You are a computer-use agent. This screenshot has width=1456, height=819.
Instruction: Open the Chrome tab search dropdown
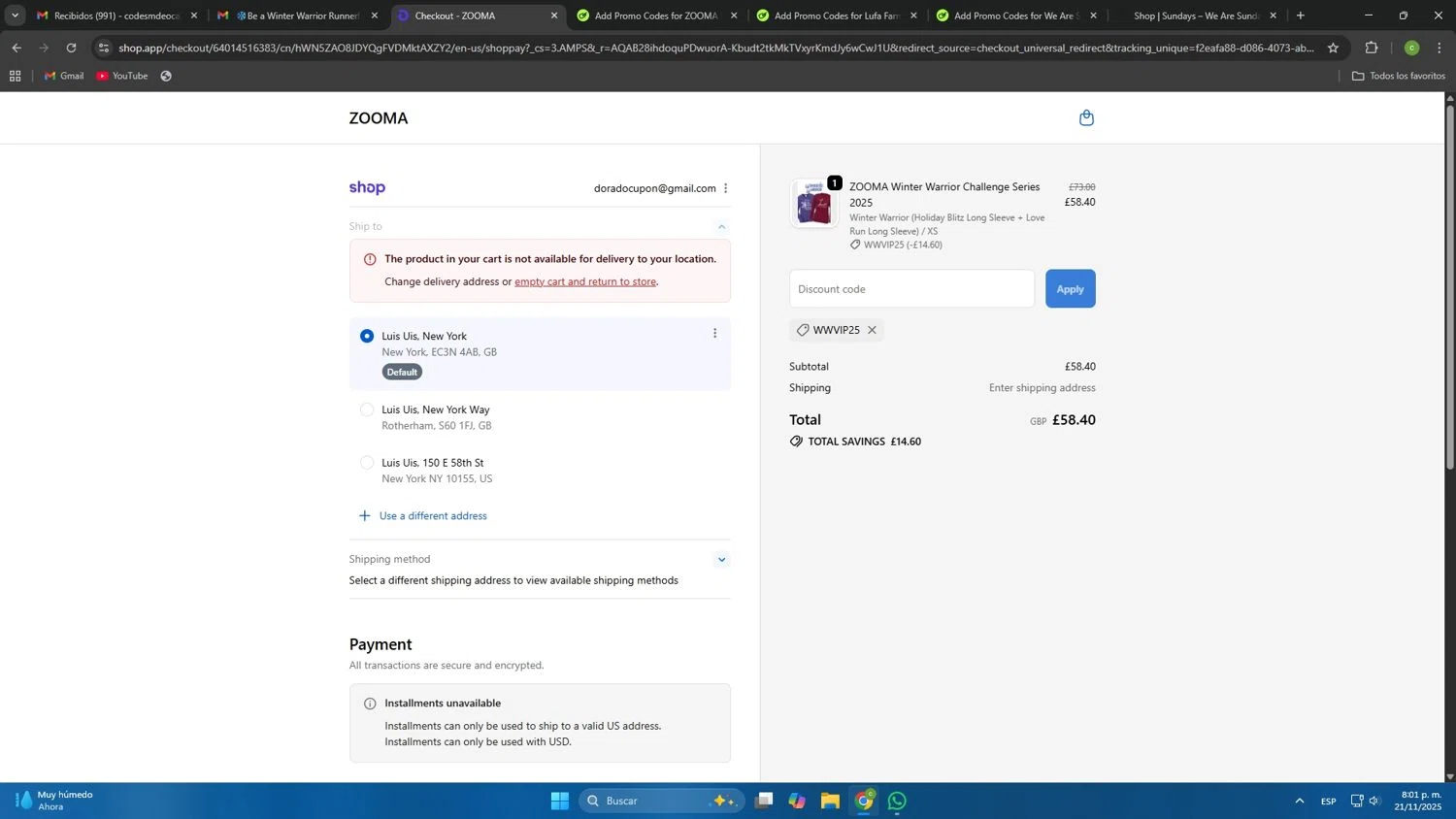[15, 16]
